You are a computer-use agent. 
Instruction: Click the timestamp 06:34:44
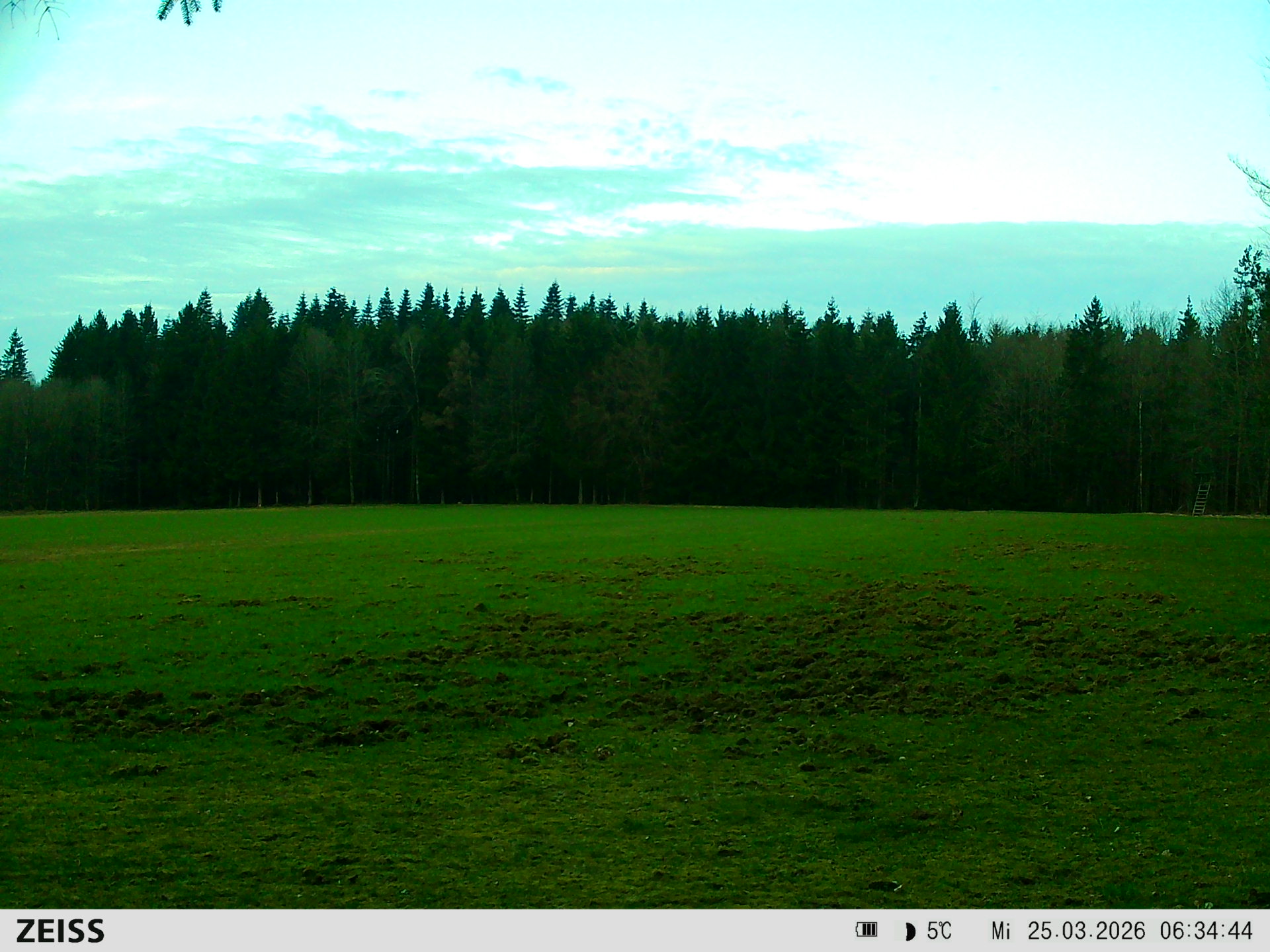(x=1205, y=931)
